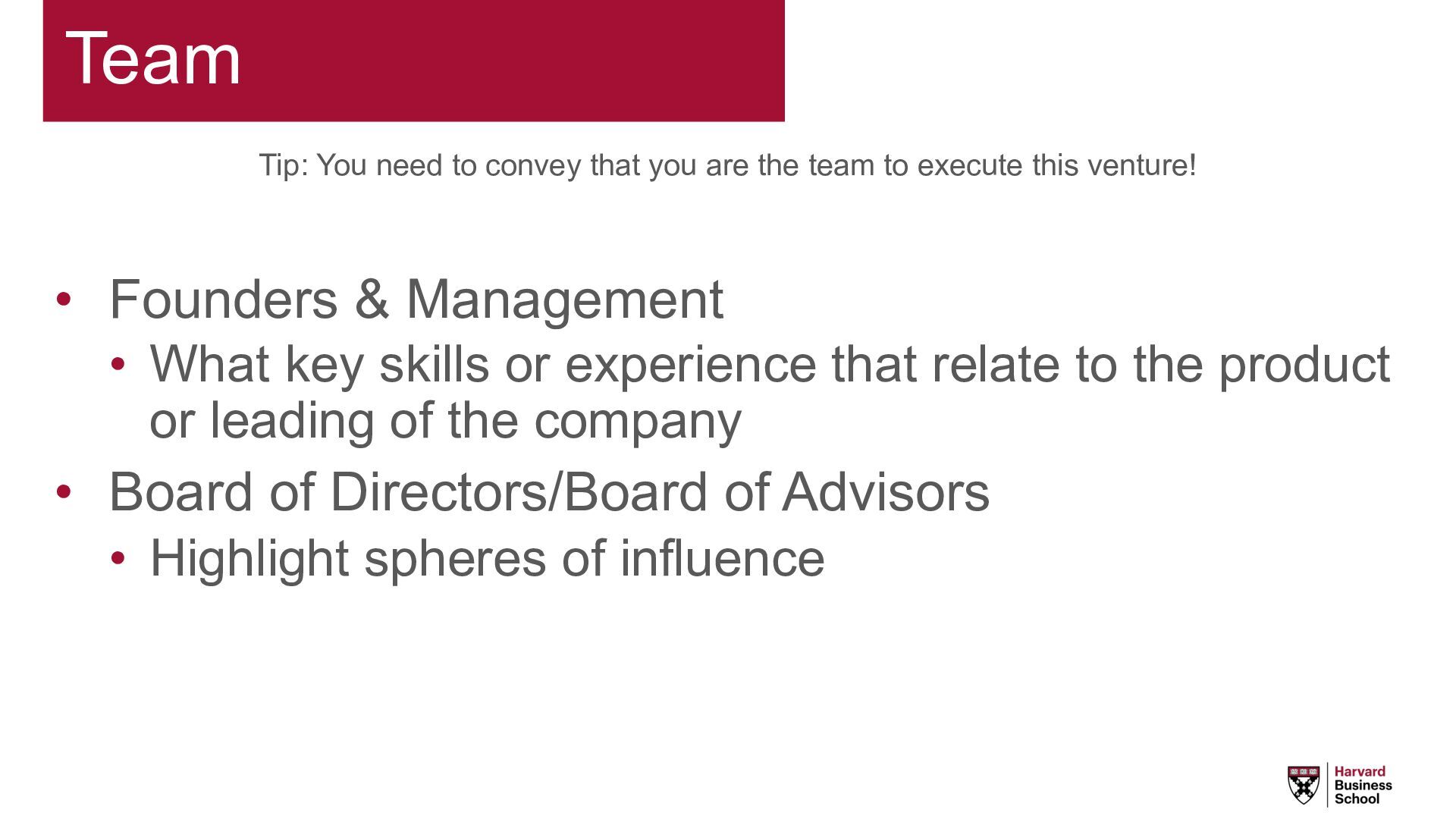Select the Founders & Management heading text
This screenshot has height=819, width=1456.
click(416, 300)
